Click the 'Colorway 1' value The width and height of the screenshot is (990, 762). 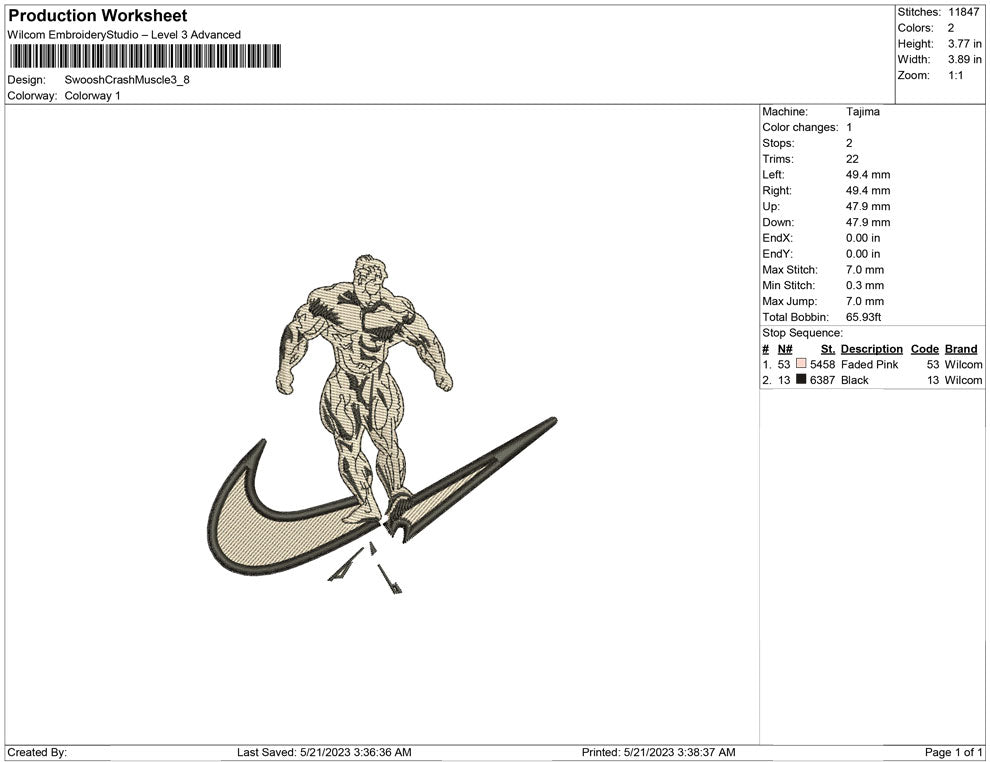click(92, 95)
